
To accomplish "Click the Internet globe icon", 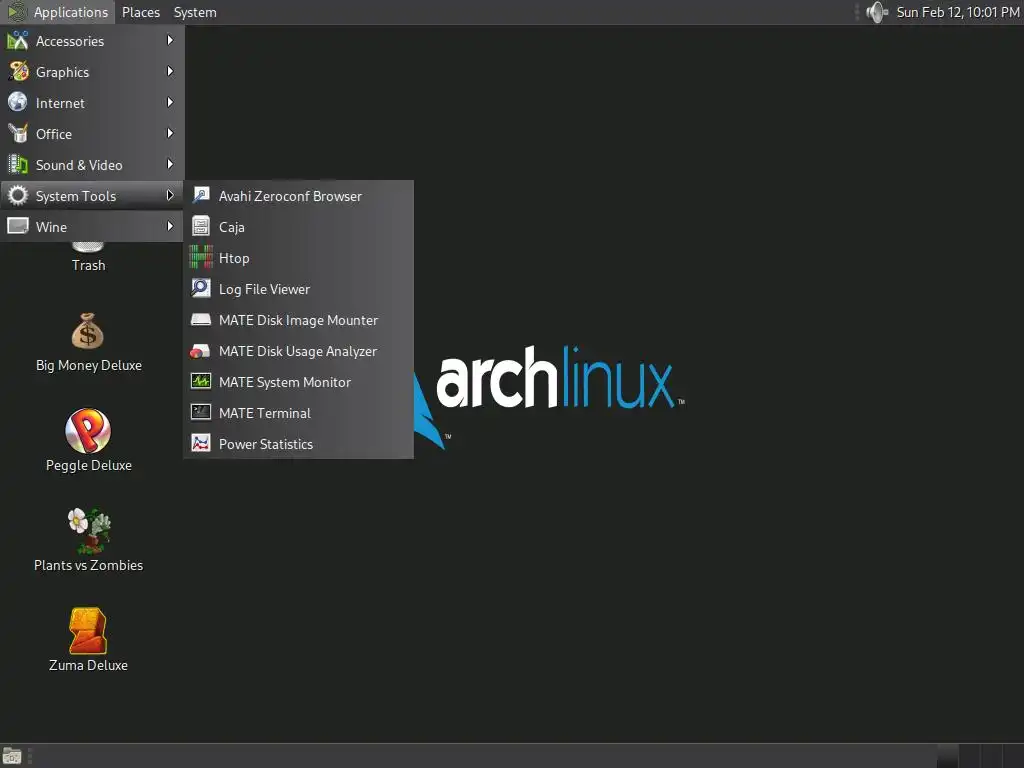I will (18, 103).
